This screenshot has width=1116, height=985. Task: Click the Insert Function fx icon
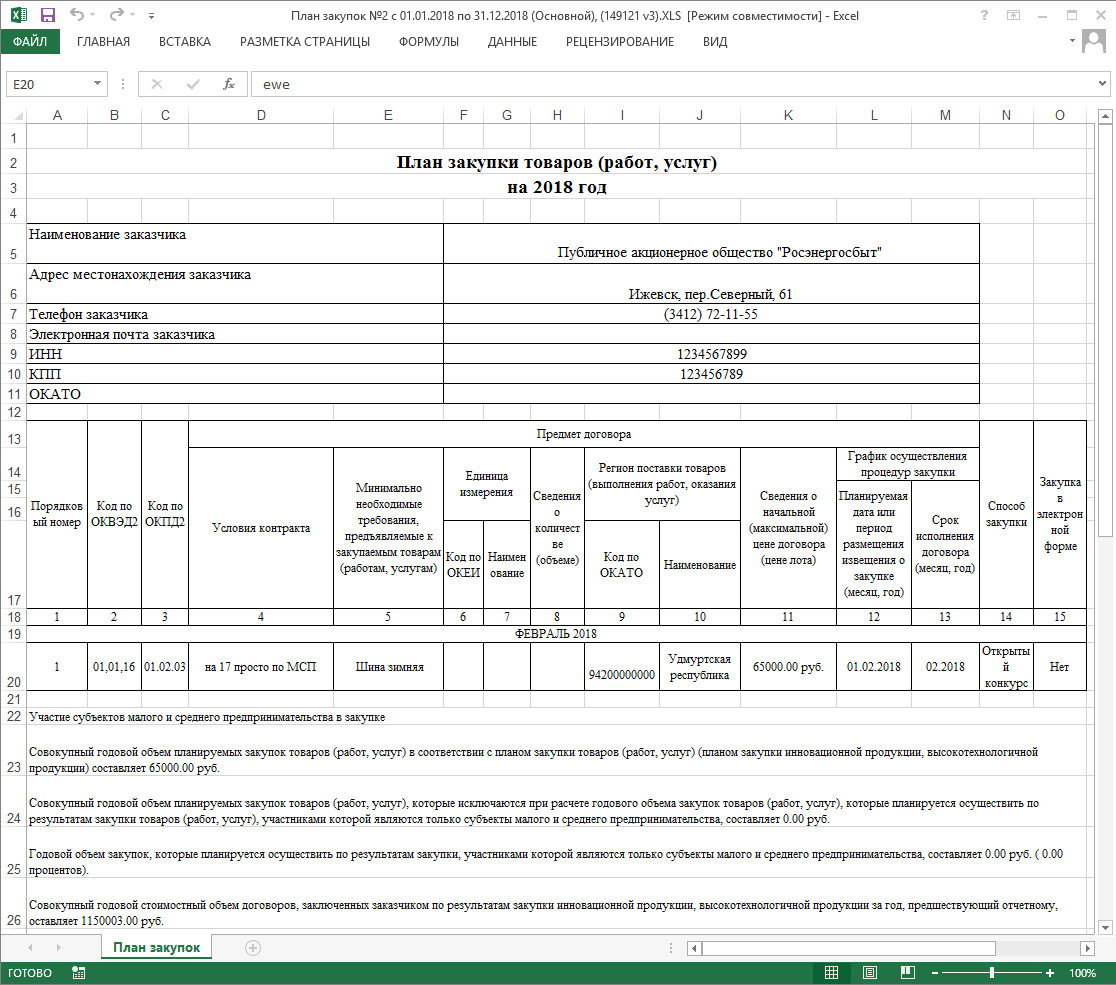click(228, 84)
